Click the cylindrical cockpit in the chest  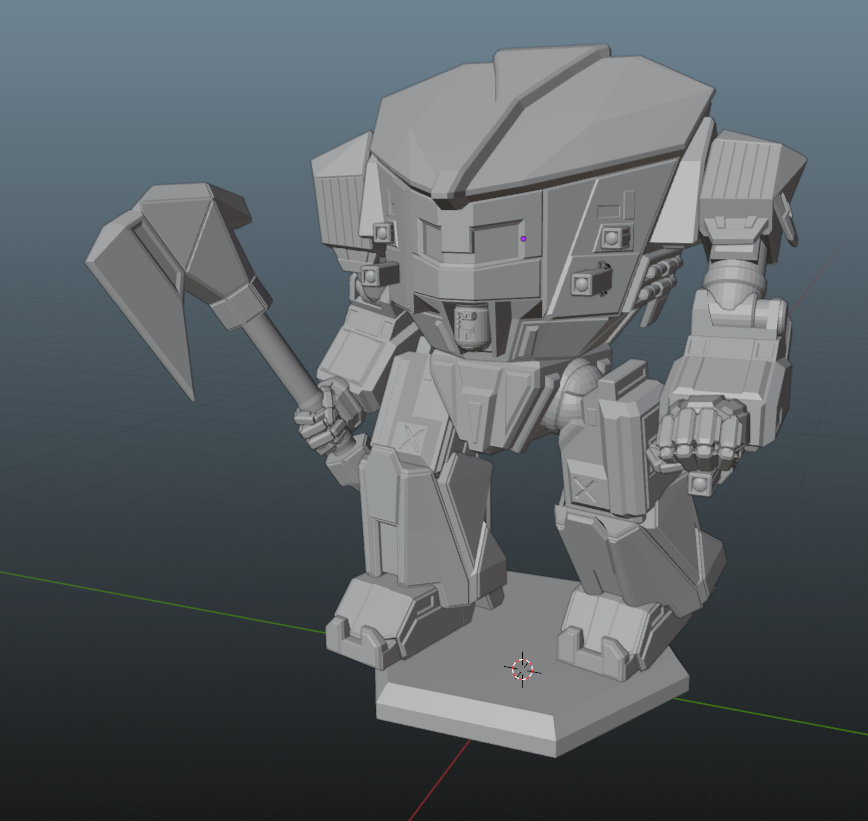[x=472, y=328]
